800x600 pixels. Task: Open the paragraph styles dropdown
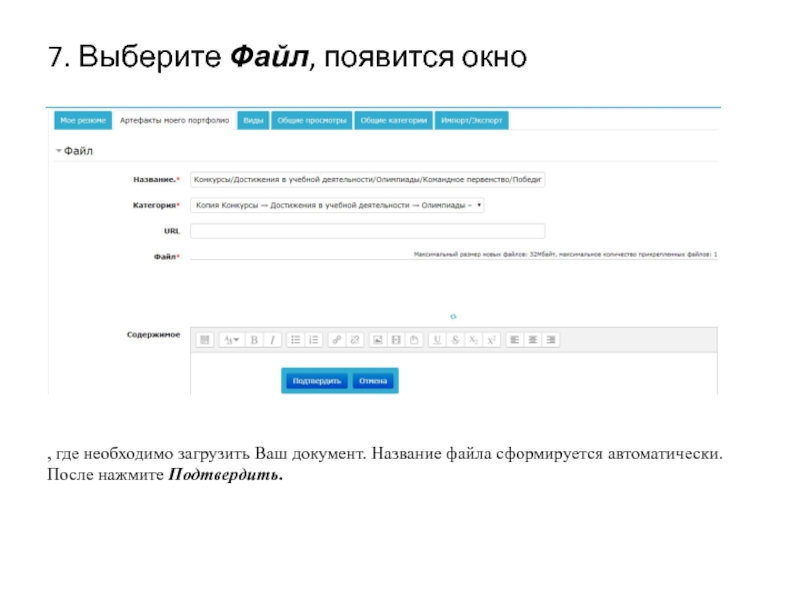pyautogui.click(x=231, y=340)
